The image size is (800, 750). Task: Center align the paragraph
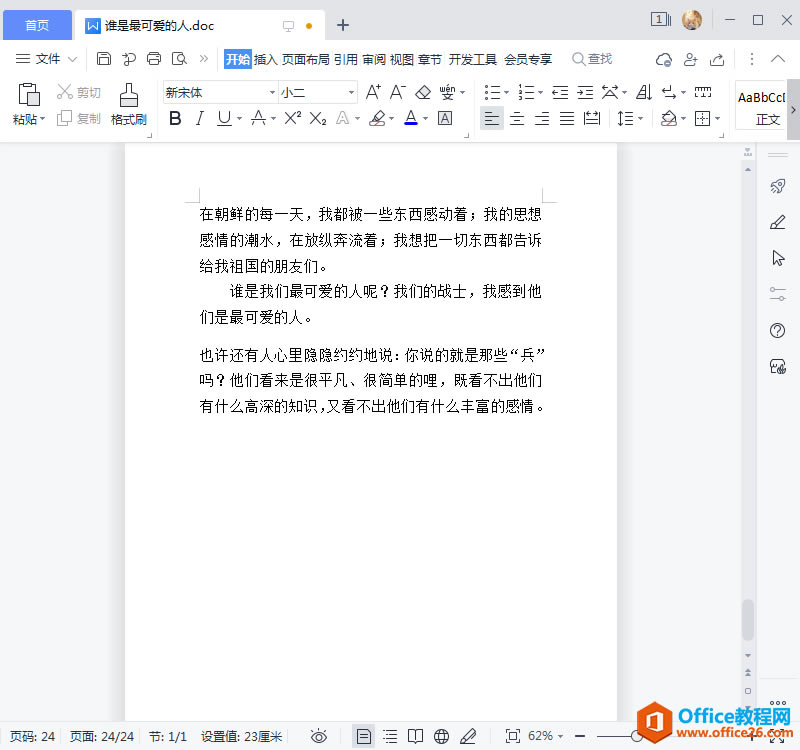[516, 118]
